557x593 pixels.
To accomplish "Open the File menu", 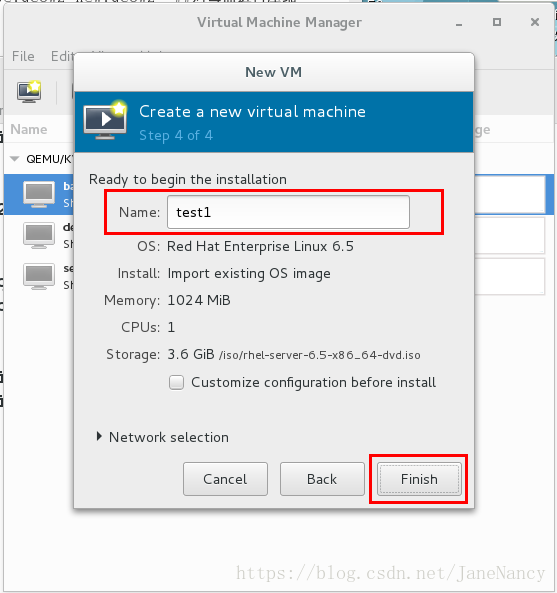I will click(x=23, y=56).
